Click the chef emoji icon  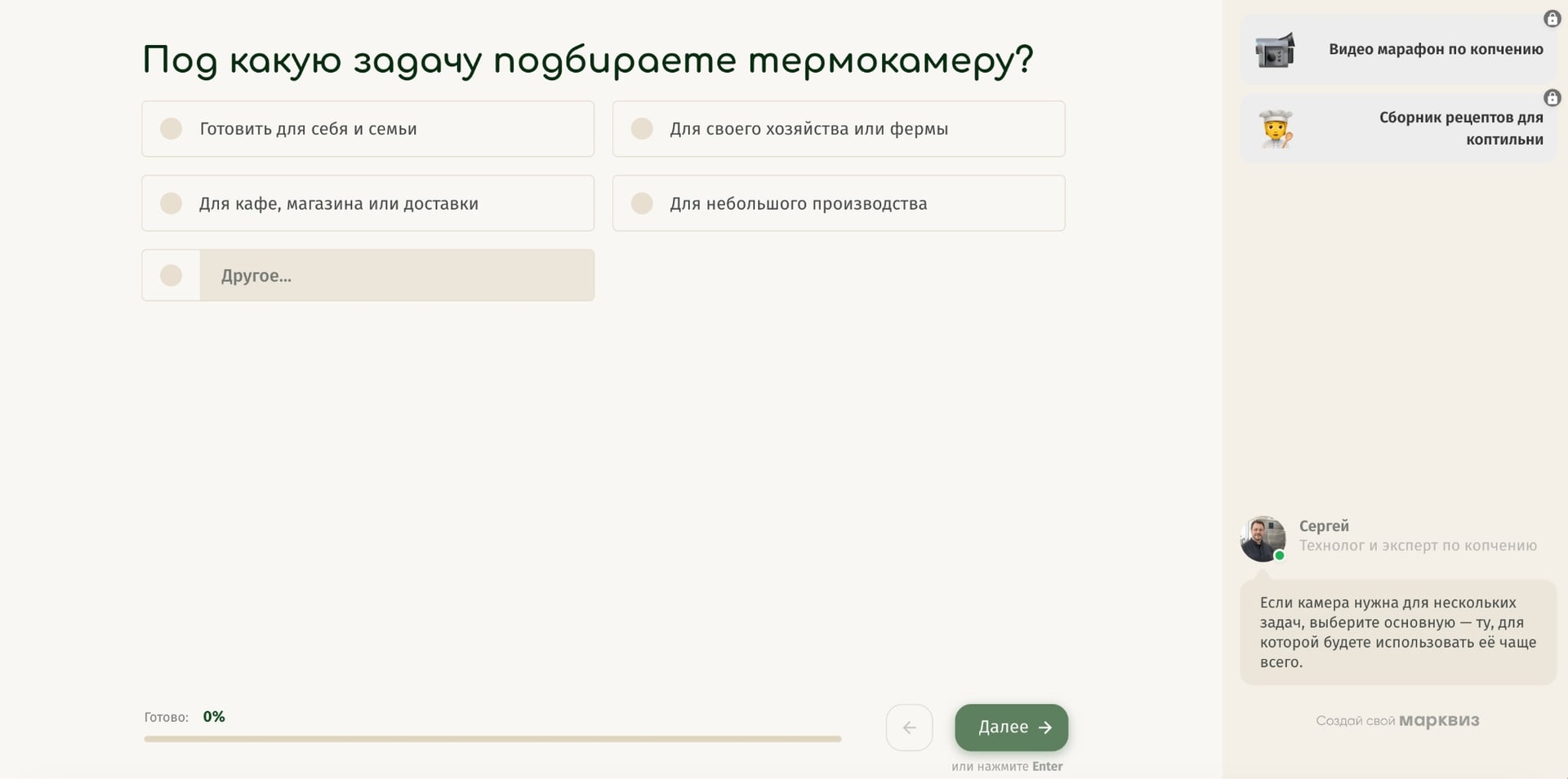(x=1276, y=128)
